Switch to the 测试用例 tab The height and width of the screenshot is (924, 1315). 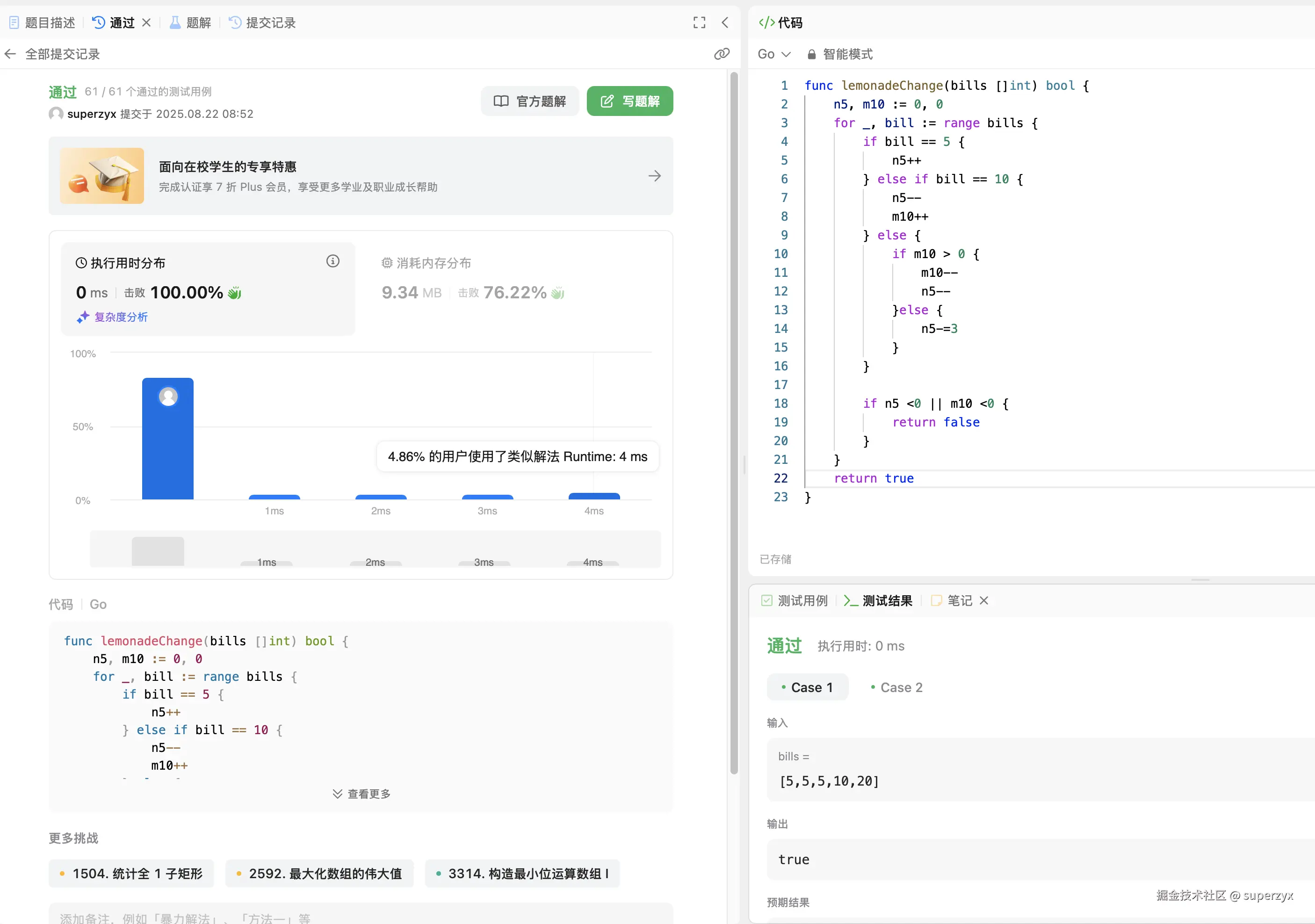click(795, 600)
